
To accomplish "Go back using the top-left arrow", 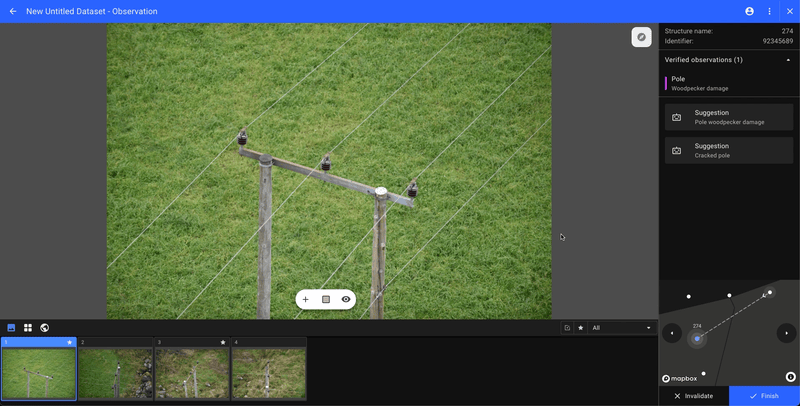I will point(13,11).
